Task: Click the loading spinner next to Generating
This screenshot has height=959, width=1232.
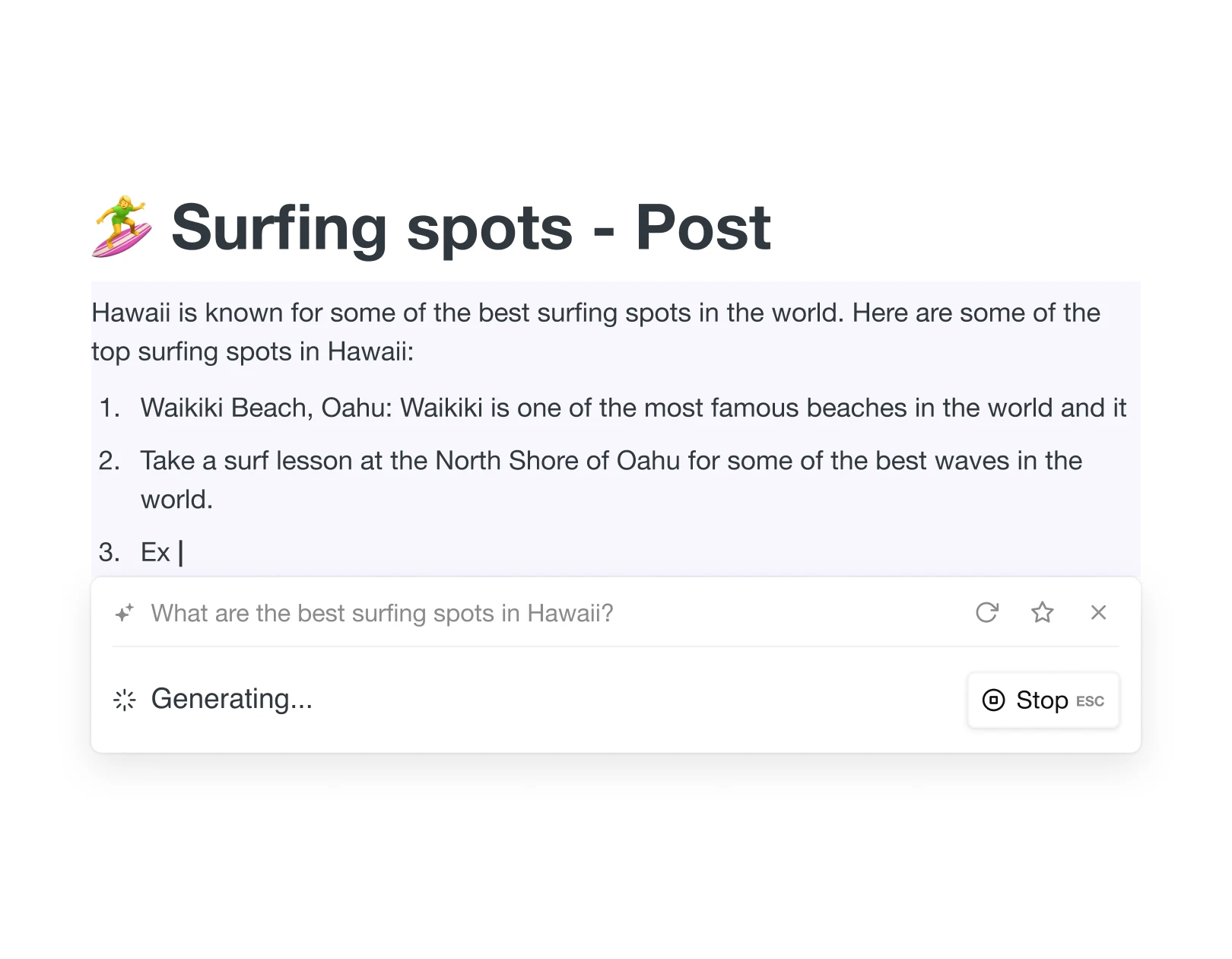Action: click(x=125, y=700)
